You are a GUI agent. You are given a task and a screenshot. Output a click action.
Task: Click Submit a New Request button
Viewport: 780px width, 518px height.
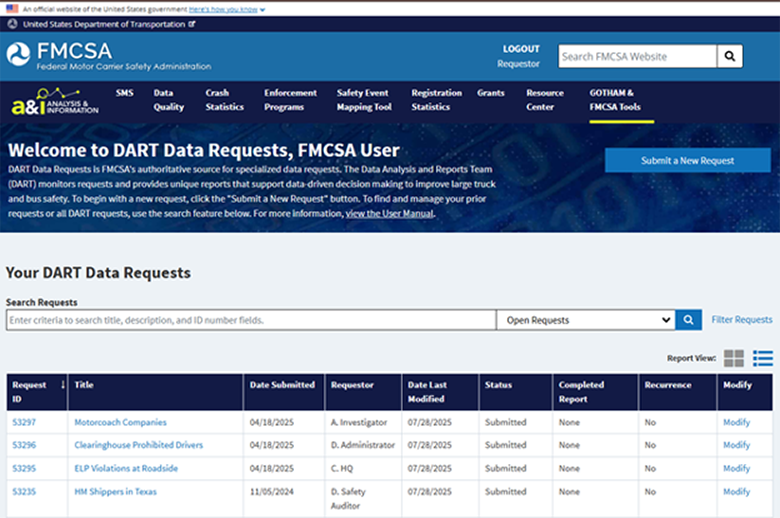click(687, 160)
